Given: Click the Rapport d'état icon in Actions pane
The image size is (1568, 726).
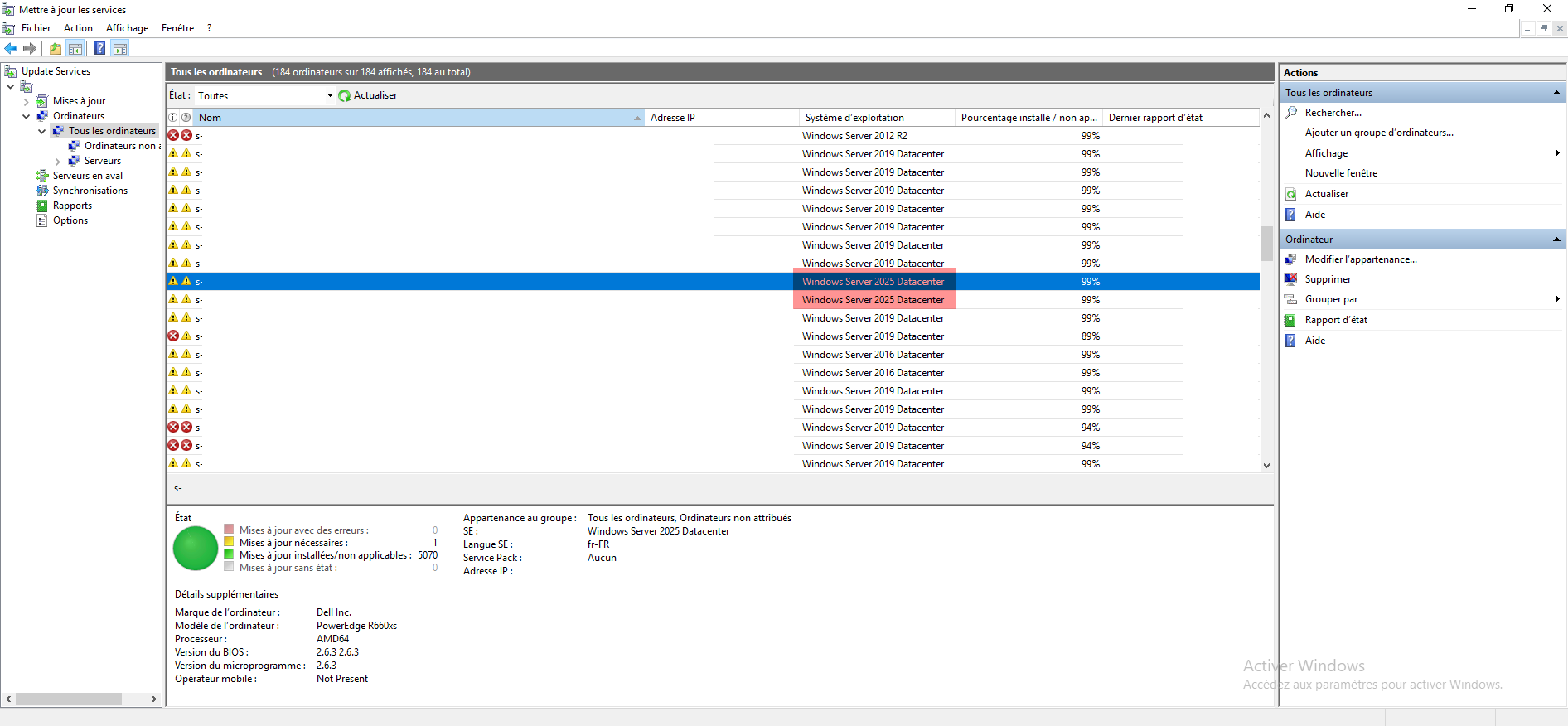Looking at the screenshot, I should [x=1290, y=320].
